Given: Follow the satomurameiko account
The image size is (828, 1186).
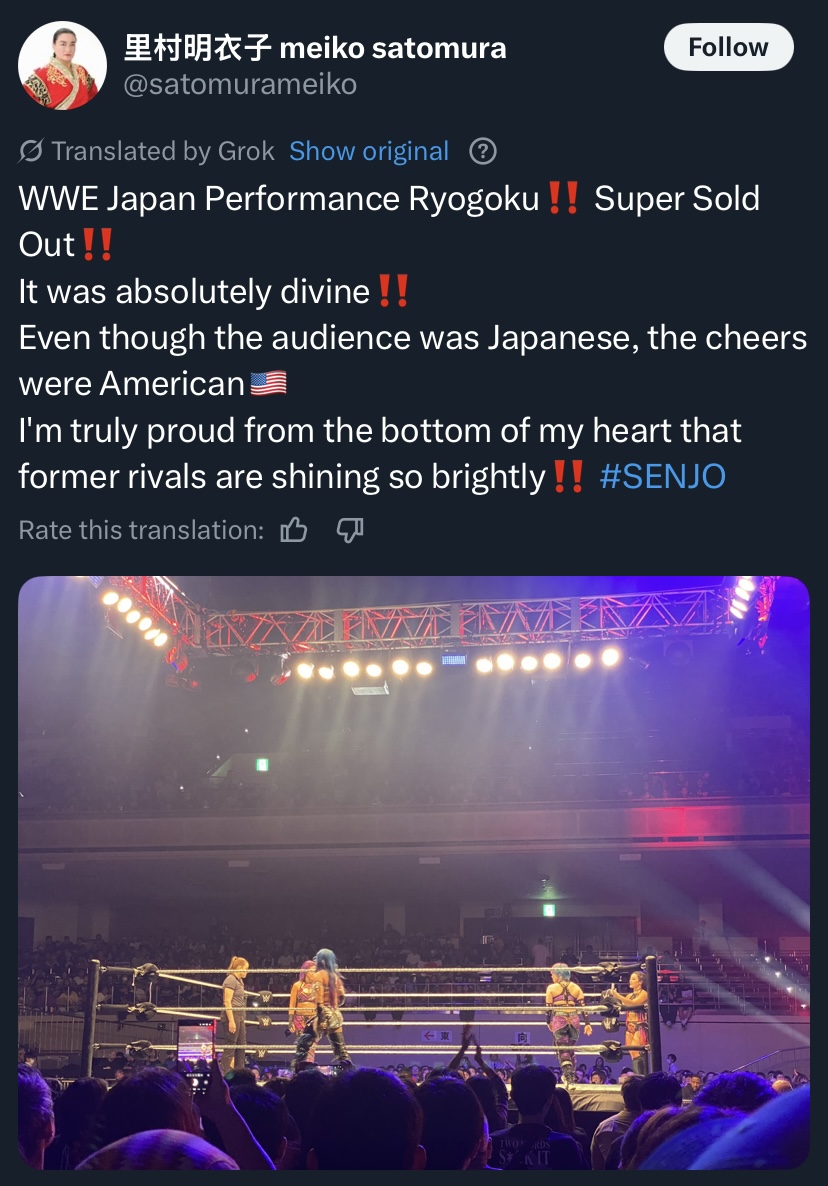Looking at the screenshot, I should click(728, 47).
